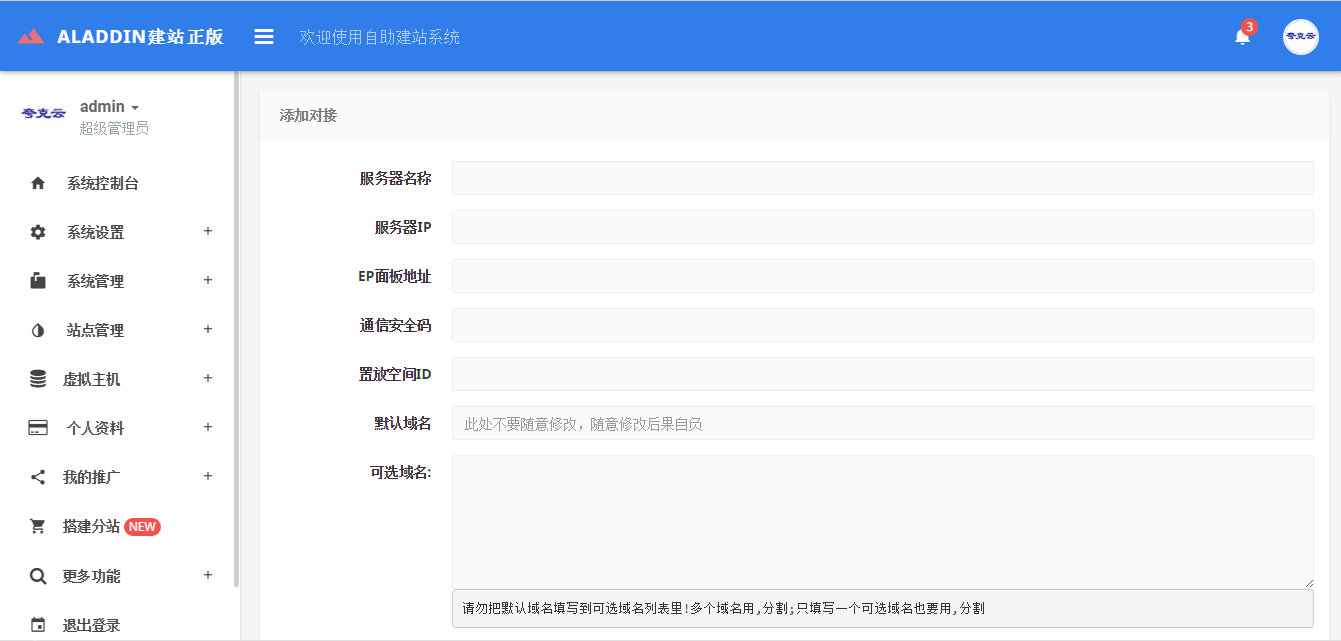Expand the 站点管理 submenu plus
The width and height of the screenshot is (1341, 641).
pos(208,329)
